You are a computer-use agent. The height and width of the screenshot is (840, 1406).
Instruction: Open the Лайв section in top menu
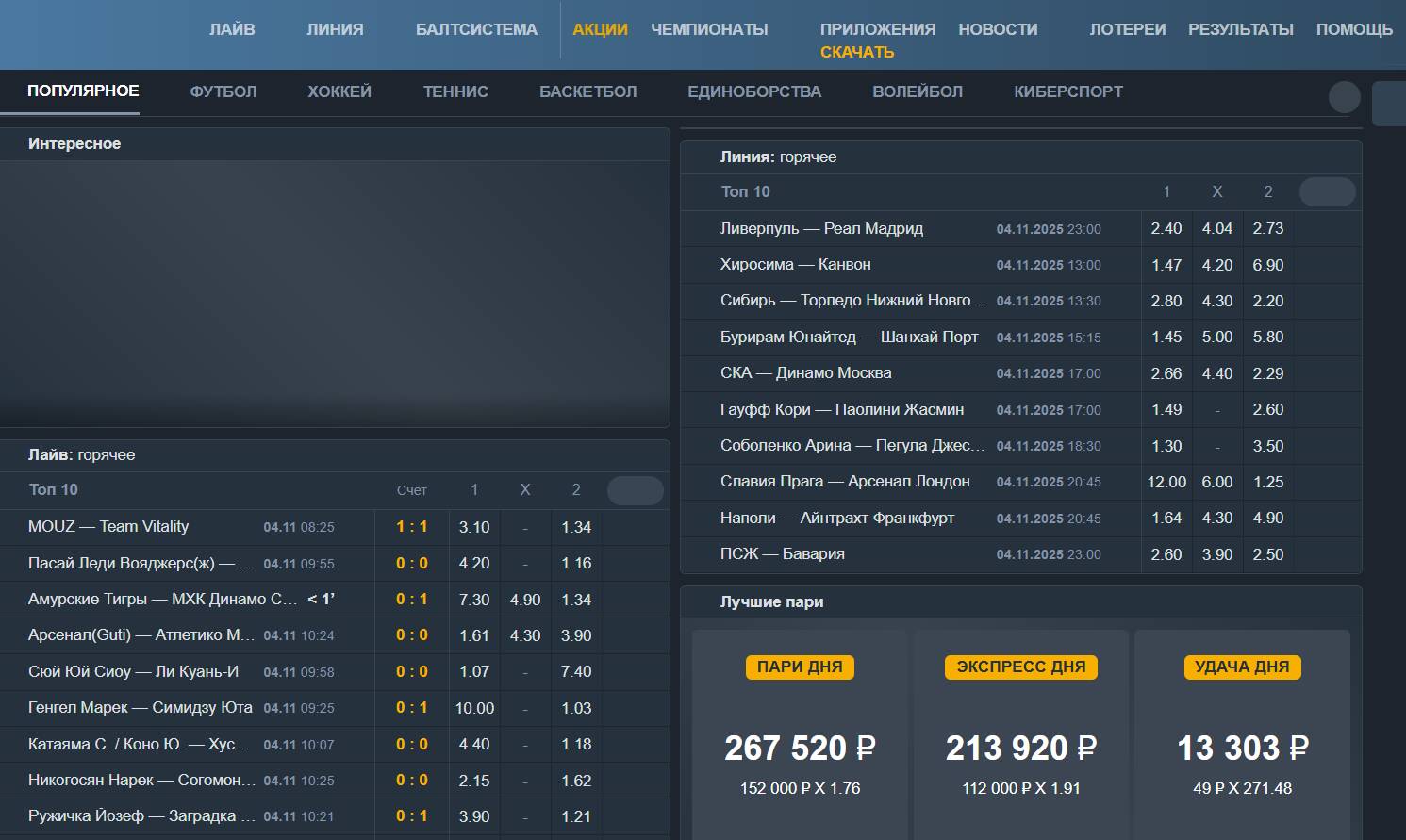(232, 29)
